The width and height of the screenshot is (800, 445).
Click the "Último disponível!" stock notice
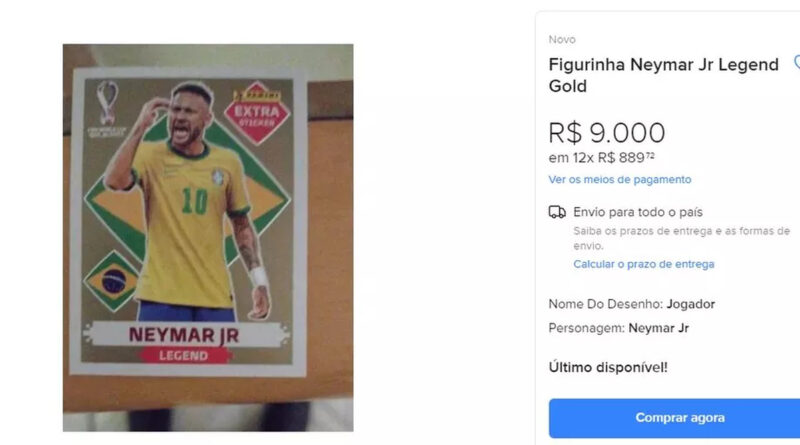607,367
